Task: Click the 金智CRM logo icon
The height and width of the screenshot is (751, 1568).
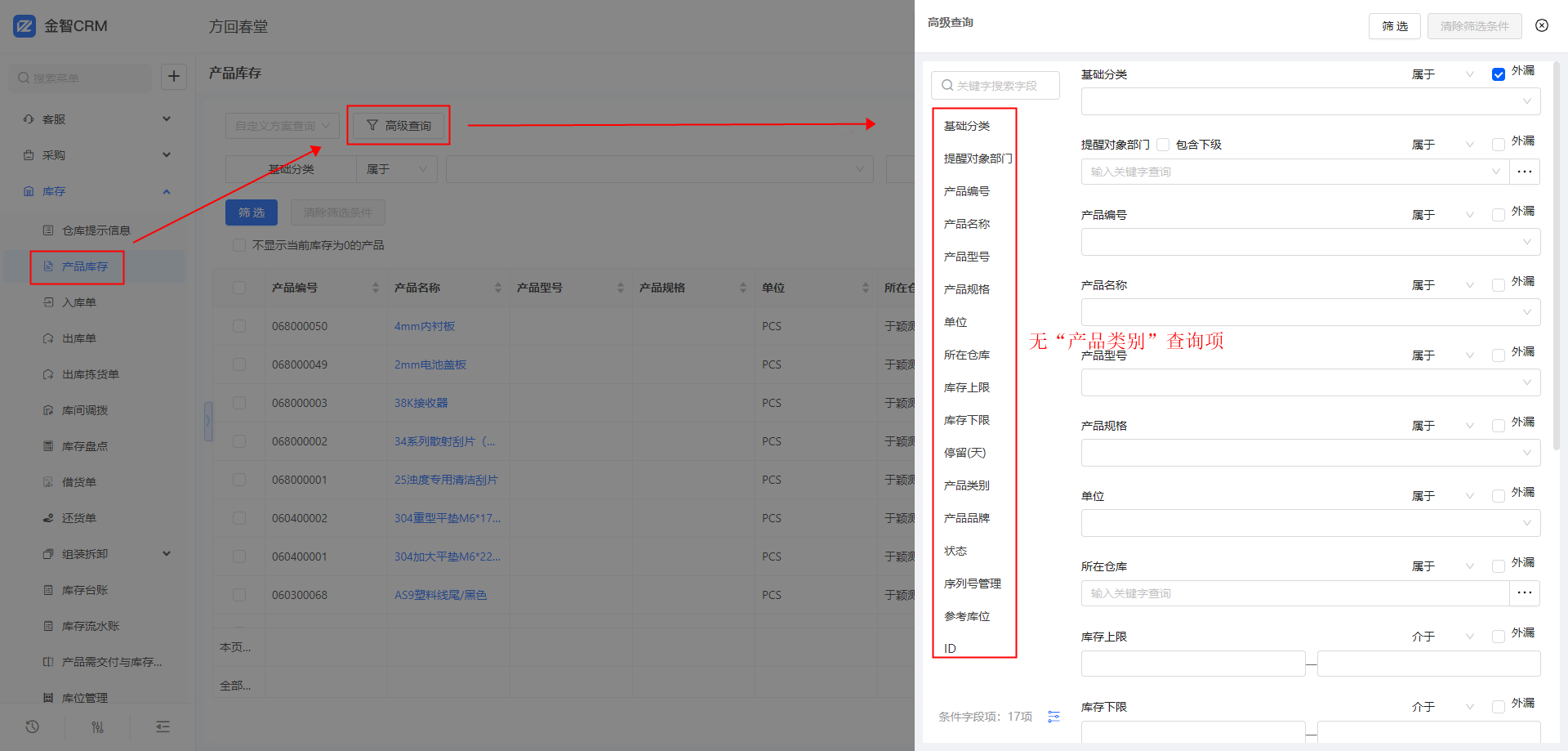Action: [x=24, y=26]
